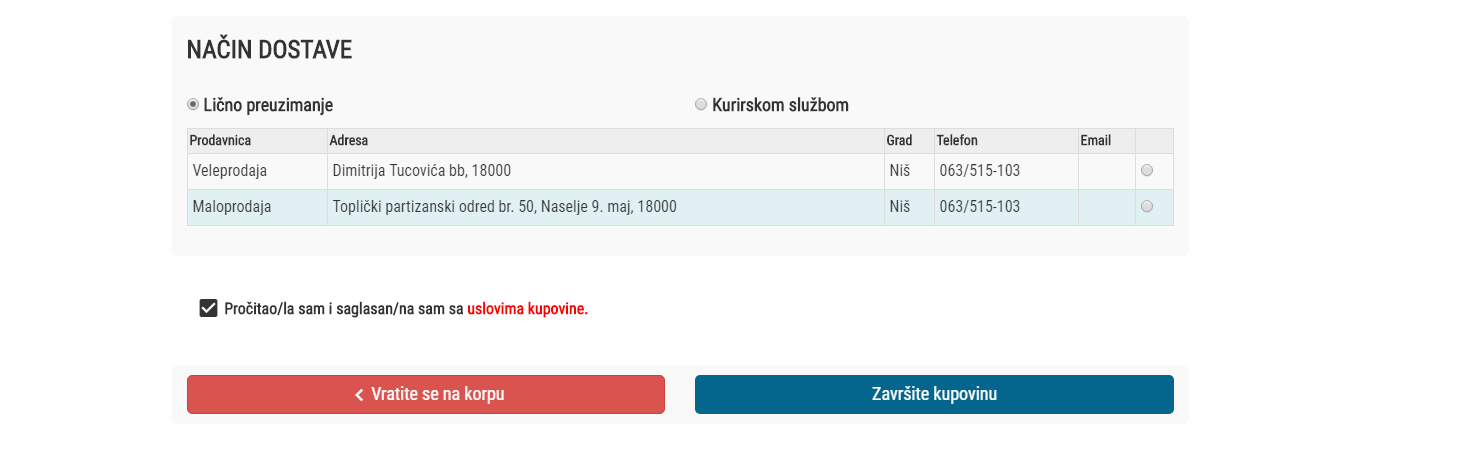Click the NAČIN DOSTAVE heading
This screenshot has width=1461, height=471.
(x=269, y=50)
